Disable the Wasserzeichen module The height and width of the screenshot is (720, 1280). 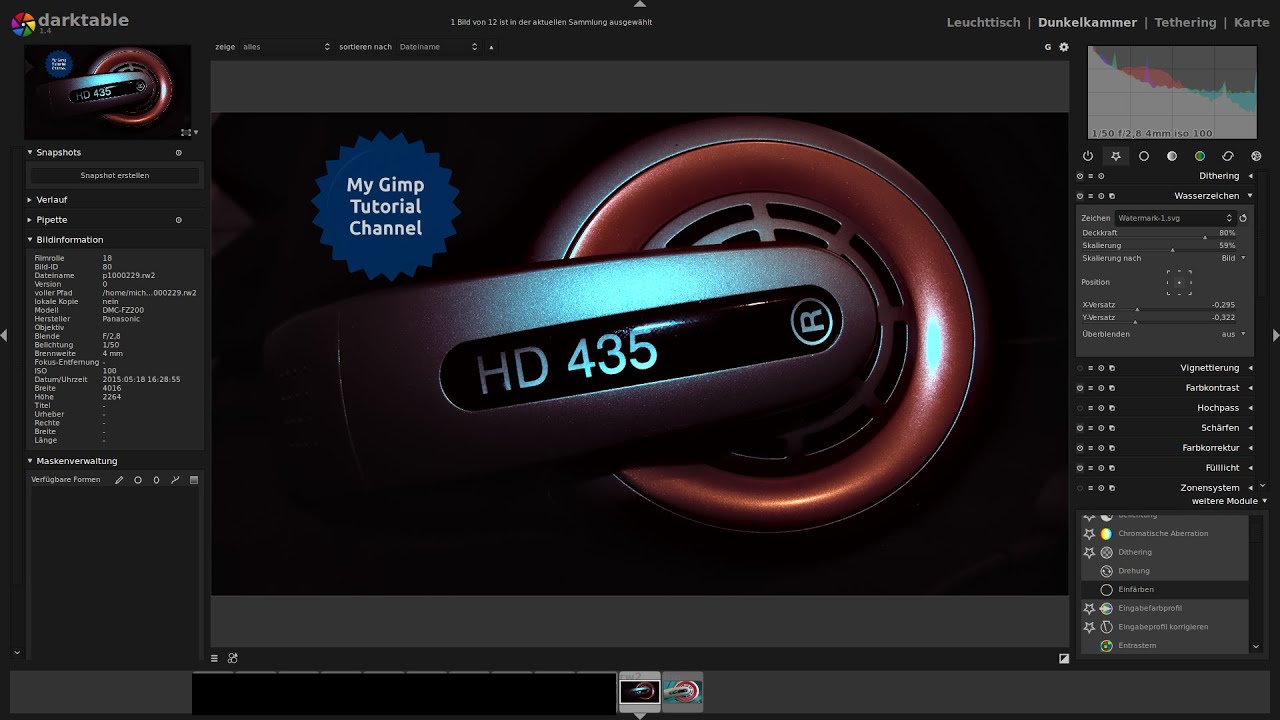(1080, 196)
